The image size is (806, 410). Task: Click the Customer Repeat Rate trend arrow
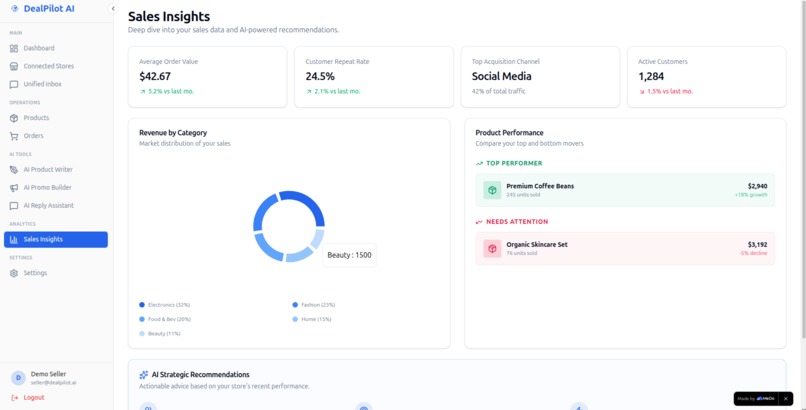309,91
